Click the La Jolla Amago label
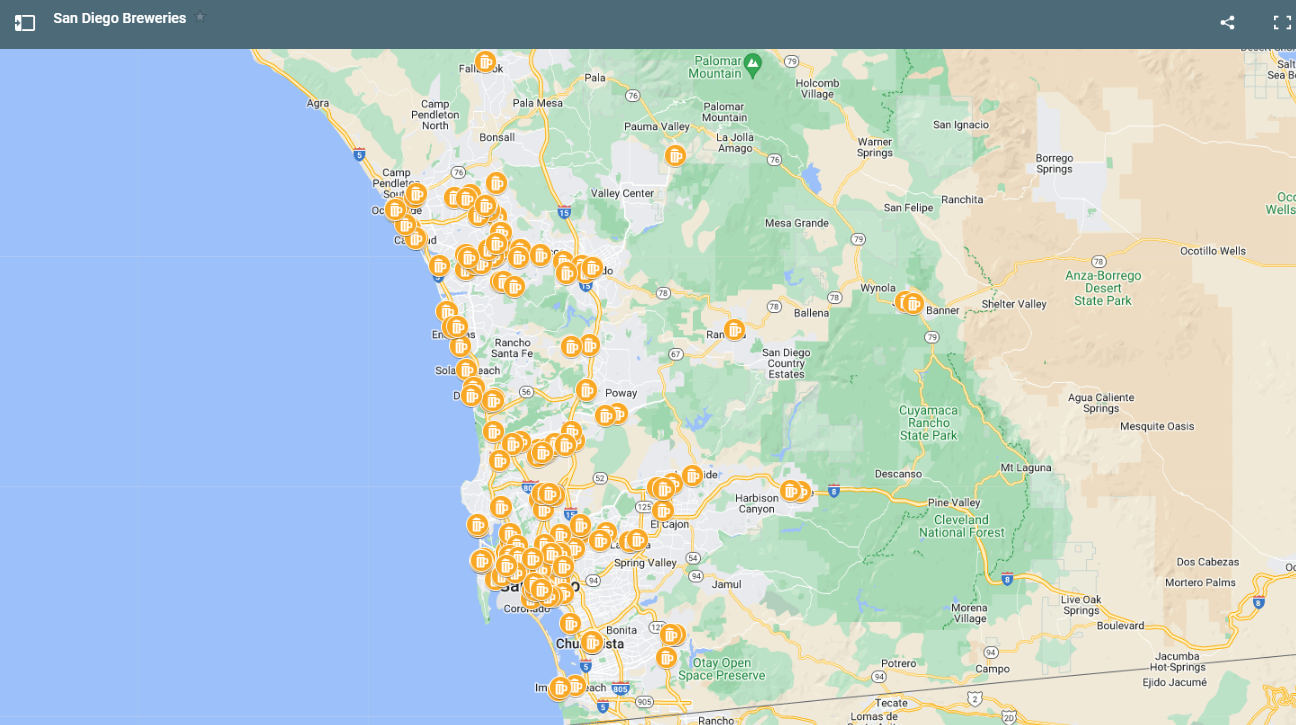The width and height of the screenshot is (1296, 725). (x=735, y=142)
